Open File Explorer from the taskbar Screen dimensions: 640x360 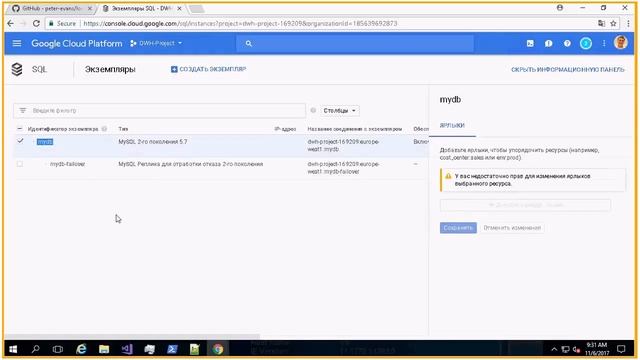point(104,349)
